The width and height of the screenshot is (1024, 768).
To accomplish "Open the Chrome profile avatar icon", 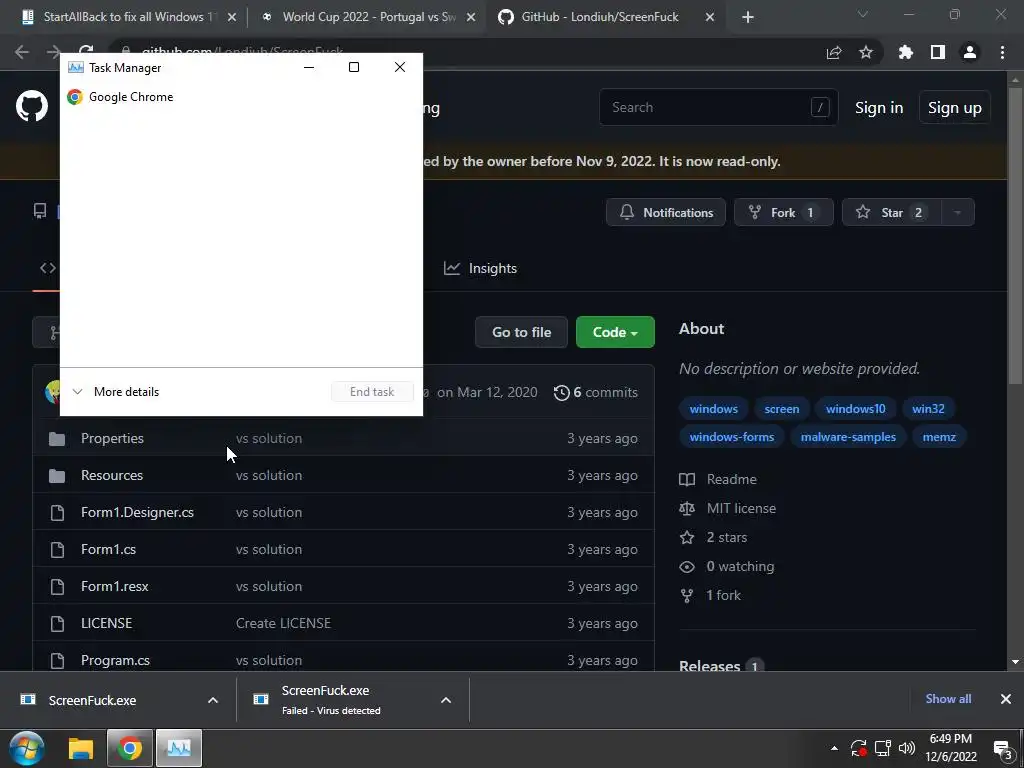I will tap(970, 52).
